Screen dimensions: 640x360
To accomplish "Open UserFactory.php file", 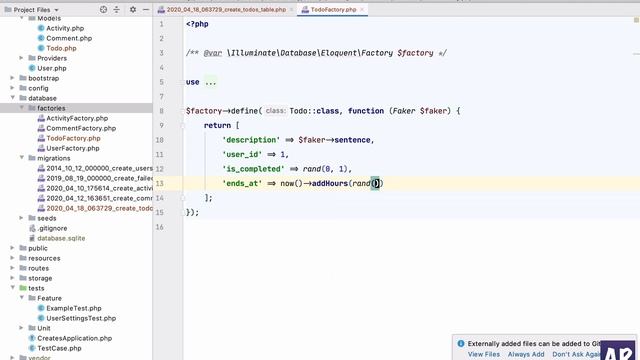I will [73, 148].
